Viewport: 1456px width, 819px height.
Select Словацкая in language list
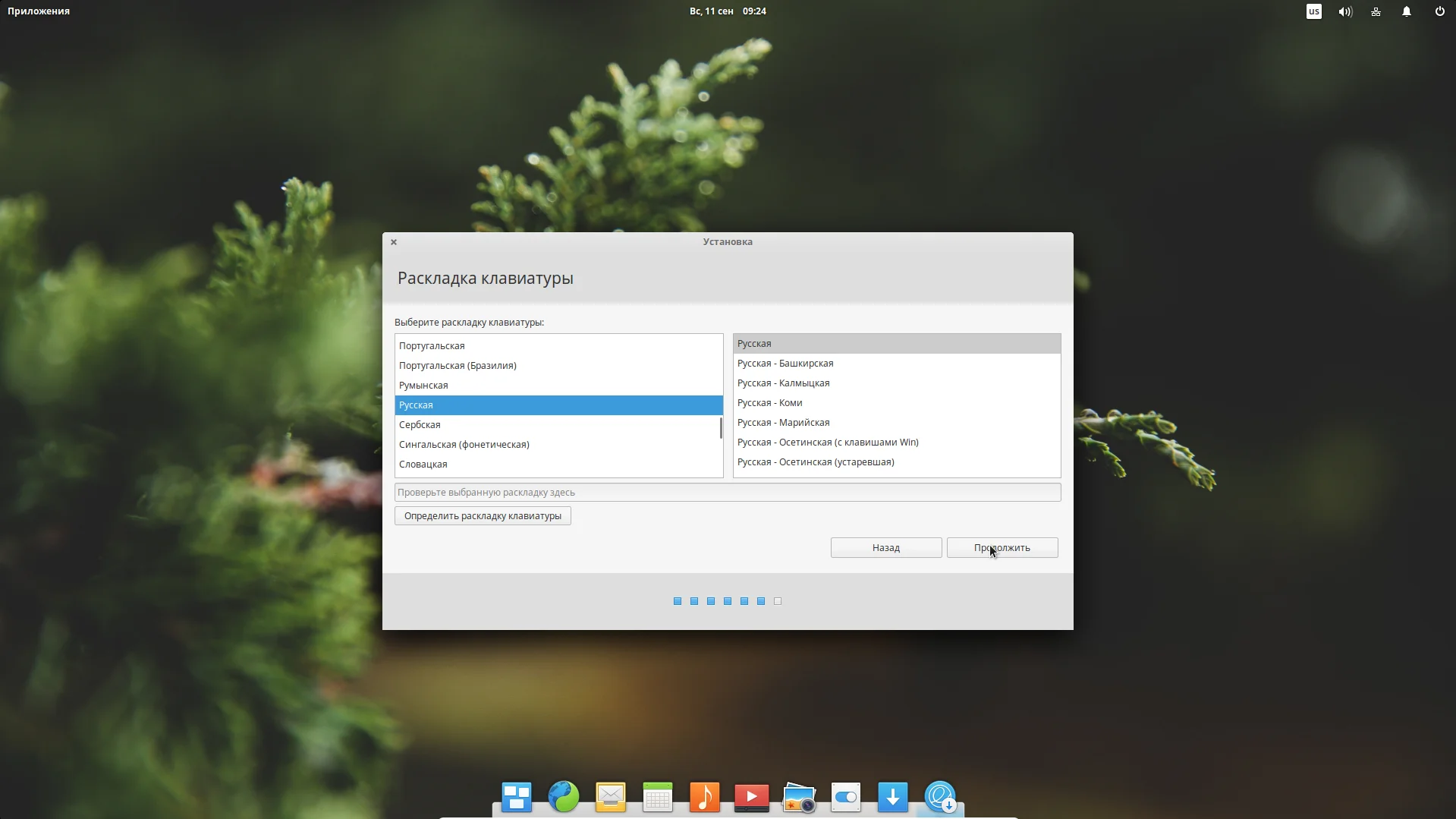pyautogui.click(x=558, y=465)
